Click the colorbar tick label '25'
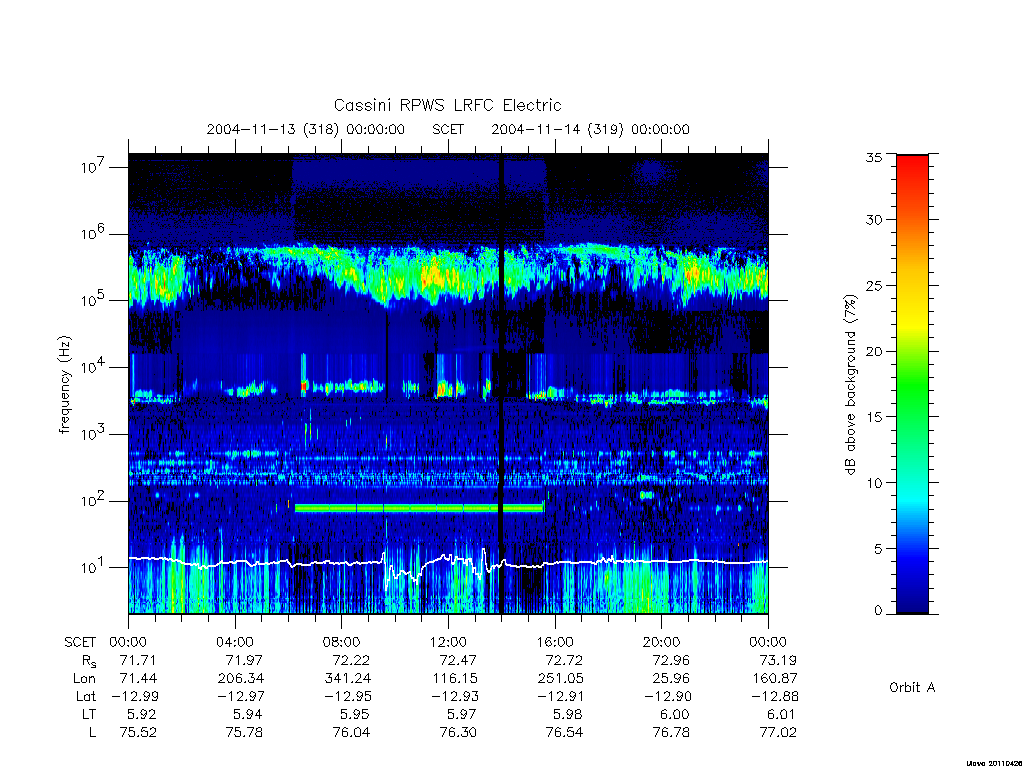1024x768 pixels. 873,286
